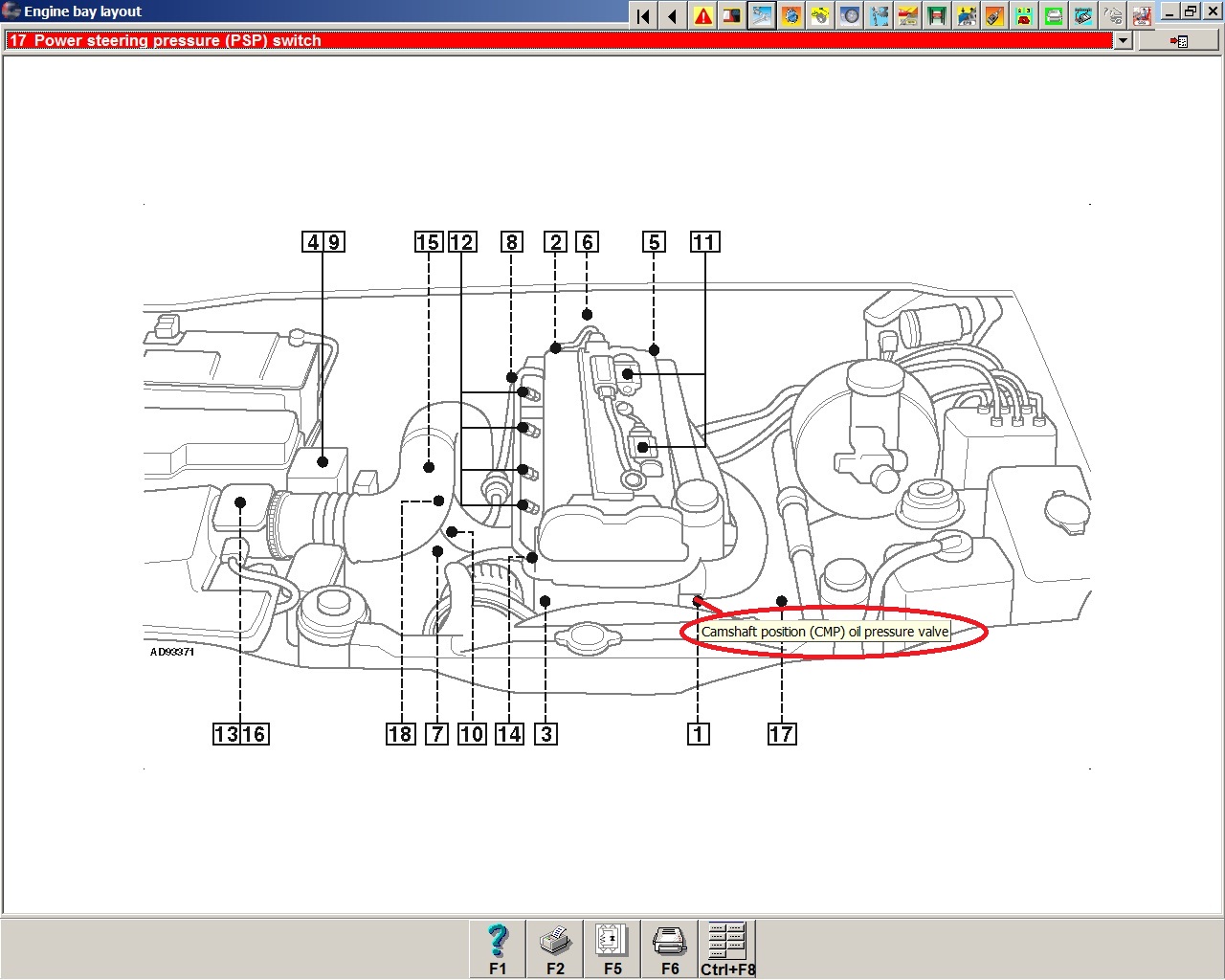Click component number 11 label
1225x980 pixels.
pyautogui.click(x=704, y=242)
